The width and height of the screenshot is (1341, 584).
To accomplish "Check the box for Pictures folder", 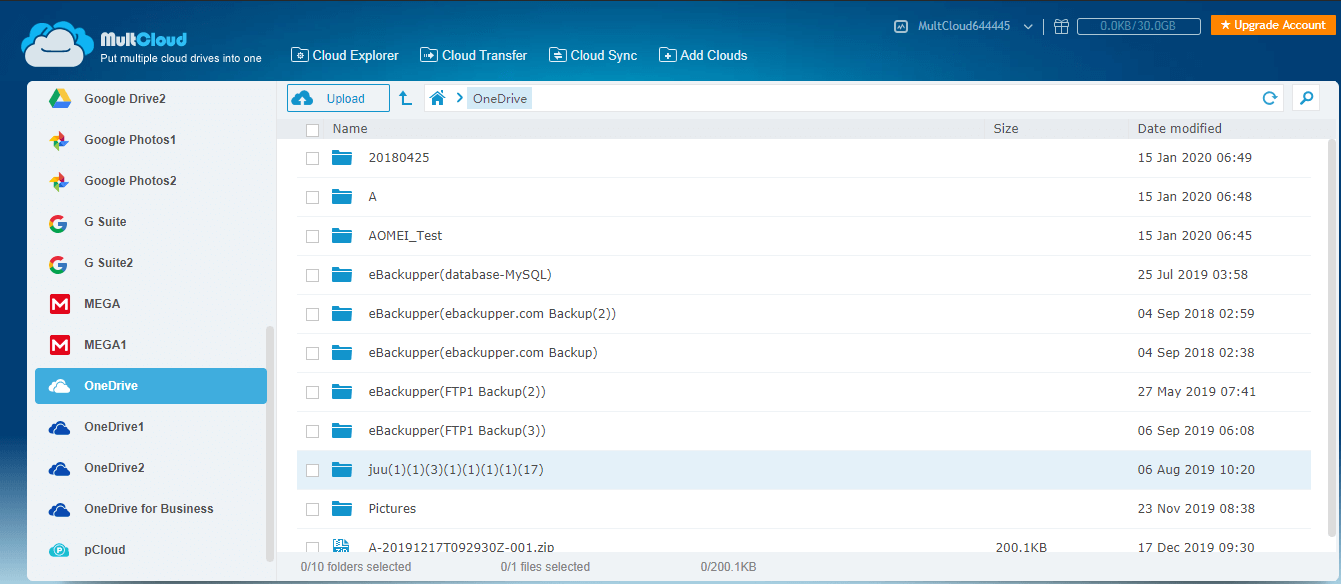I will [312, 509].
